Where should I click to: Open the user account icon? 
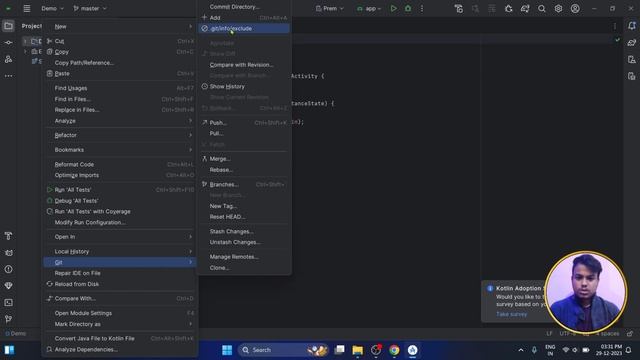(x=575, y=8)
